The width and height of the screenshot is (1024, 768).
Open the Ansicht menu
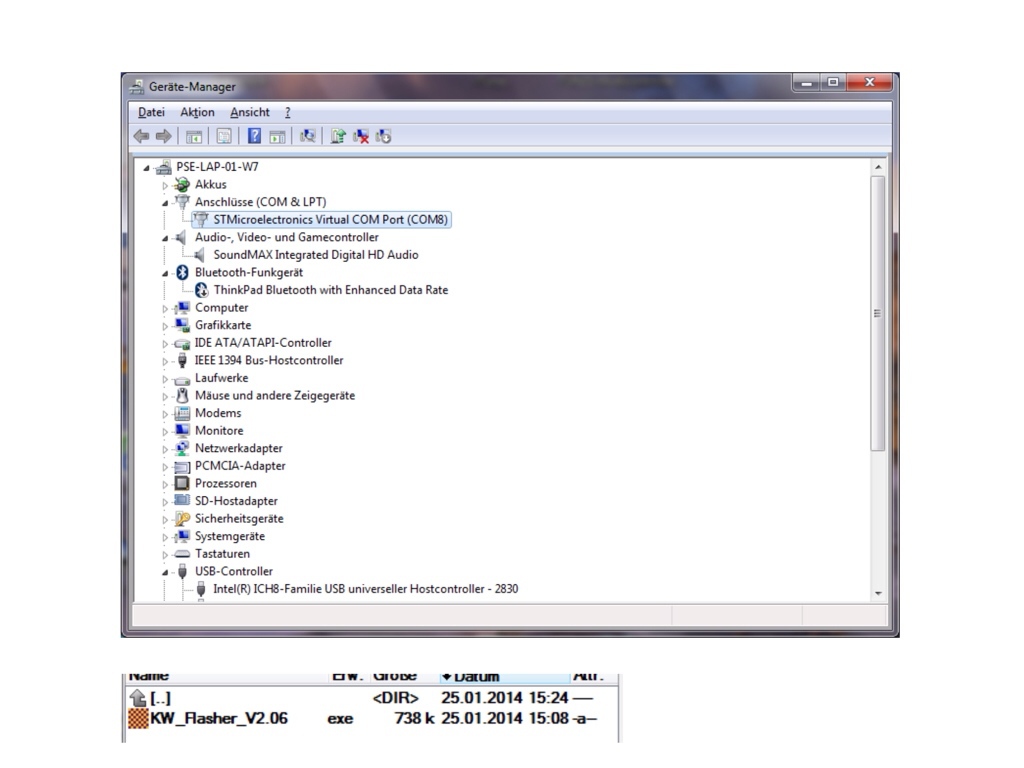pyautogui.click(x=249, y=112)
